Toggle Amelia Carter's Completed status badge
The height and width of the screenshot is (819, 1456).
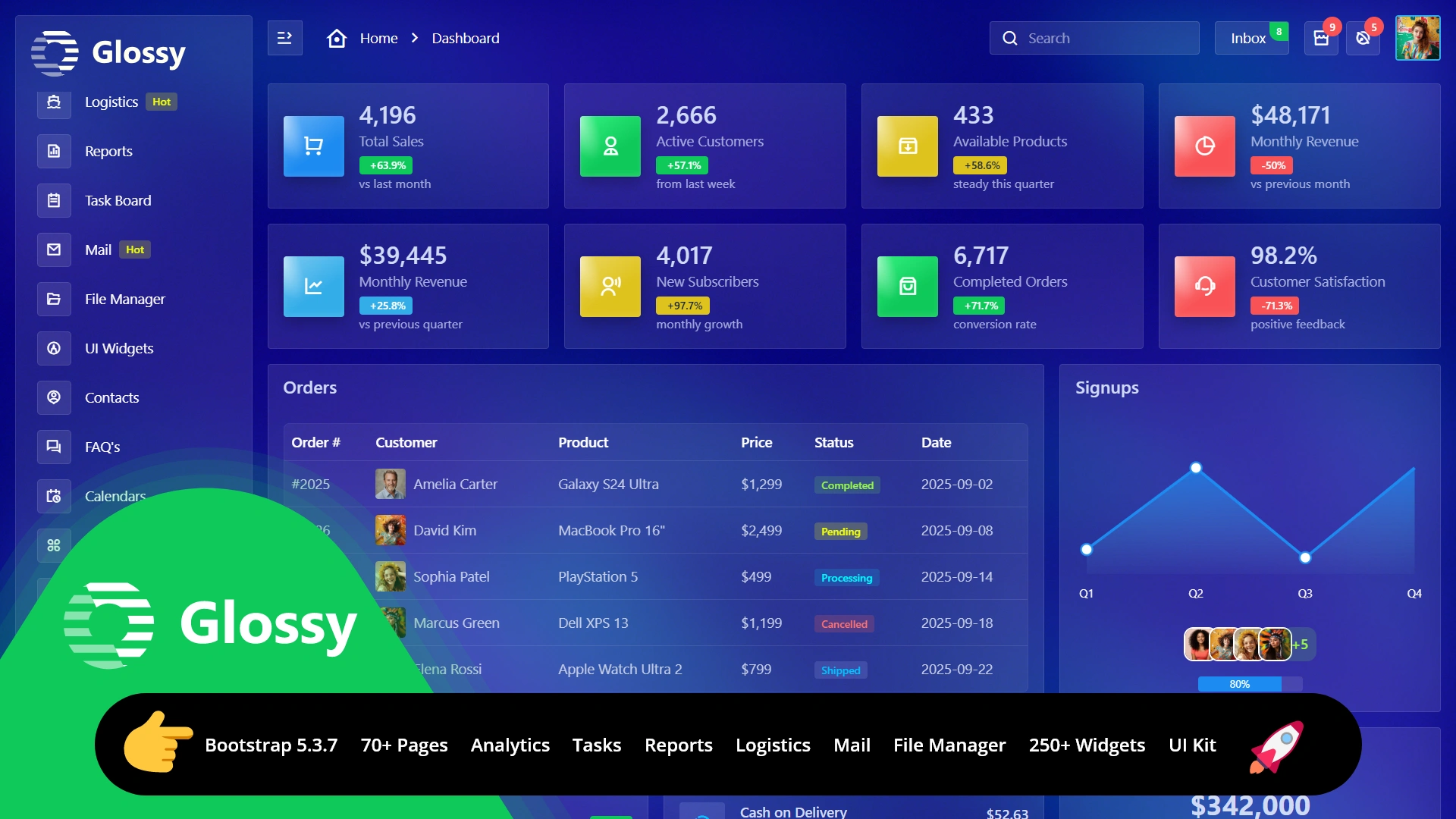click(x=846, y=485)
